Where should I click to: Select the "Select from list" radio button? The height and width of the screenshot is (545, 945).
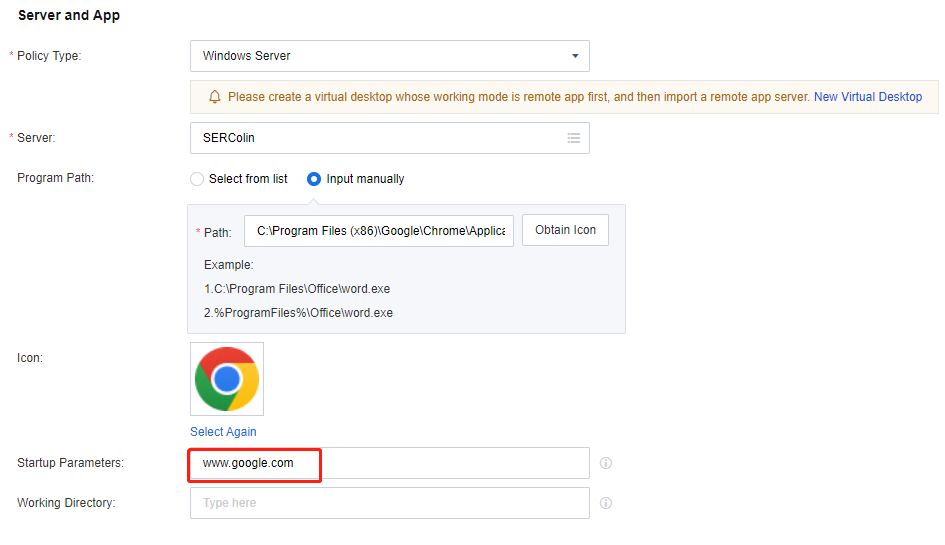pyautogui.click(x=197, y=179)
